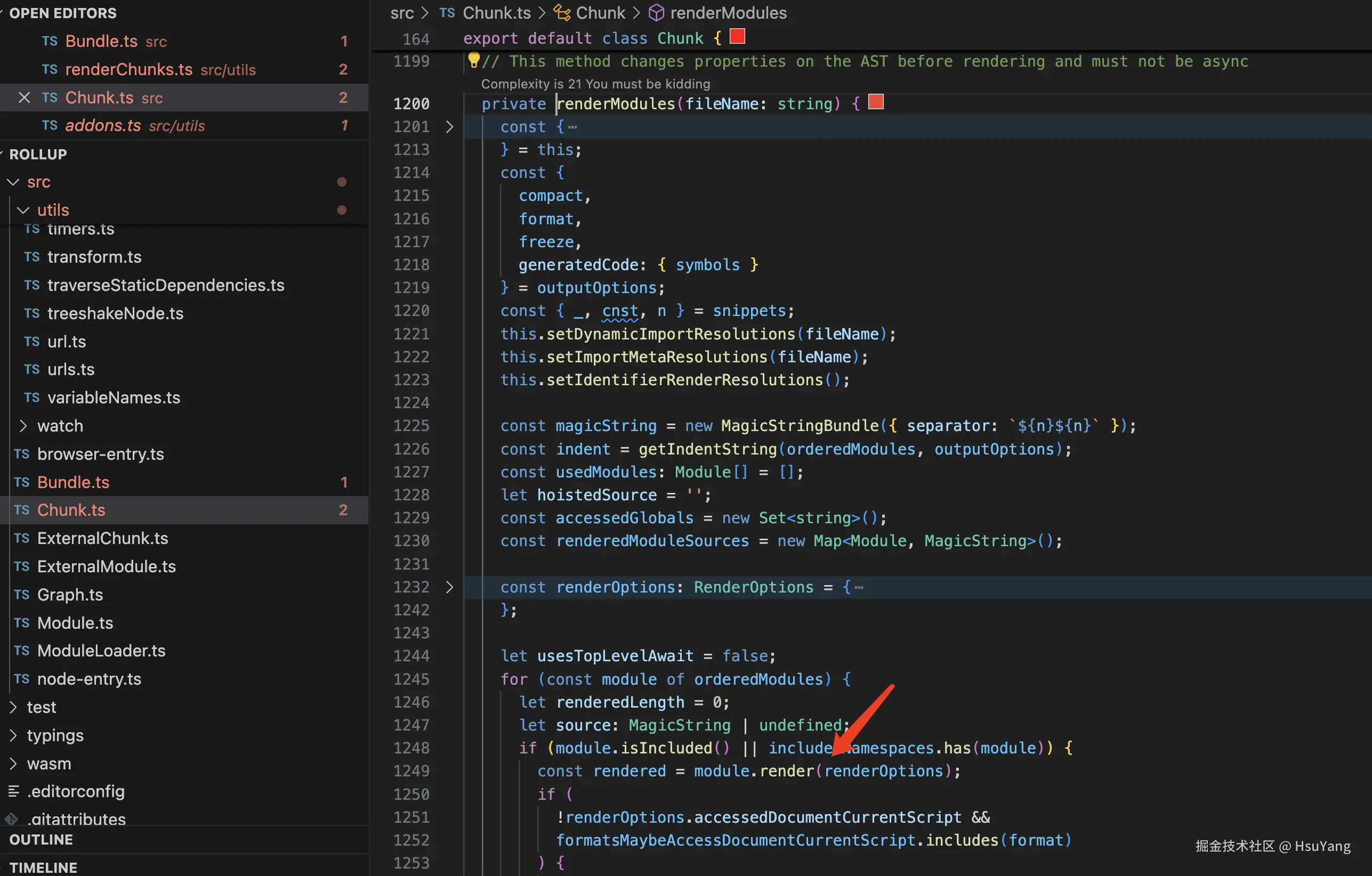
Task: Expand folded code block at line 1201
Action: click(449, 126)
